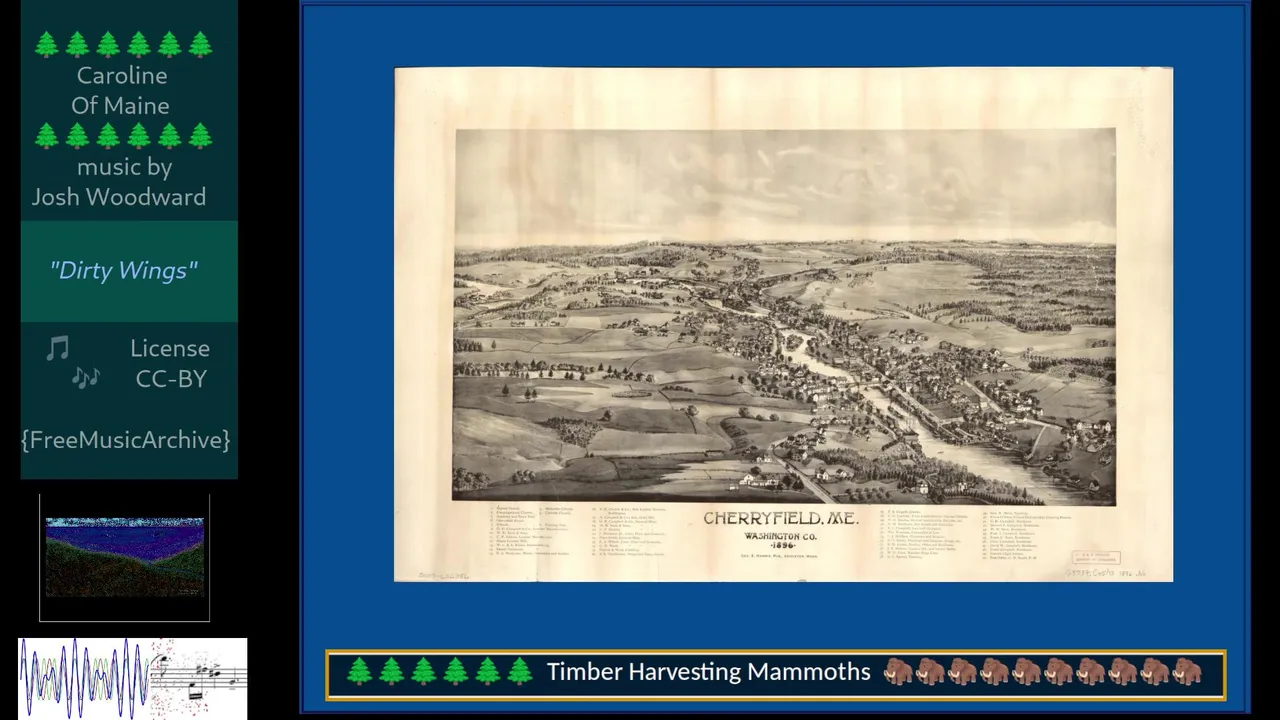
Task: Click the red library stamp on map margin
Action: click(1096, 558)
